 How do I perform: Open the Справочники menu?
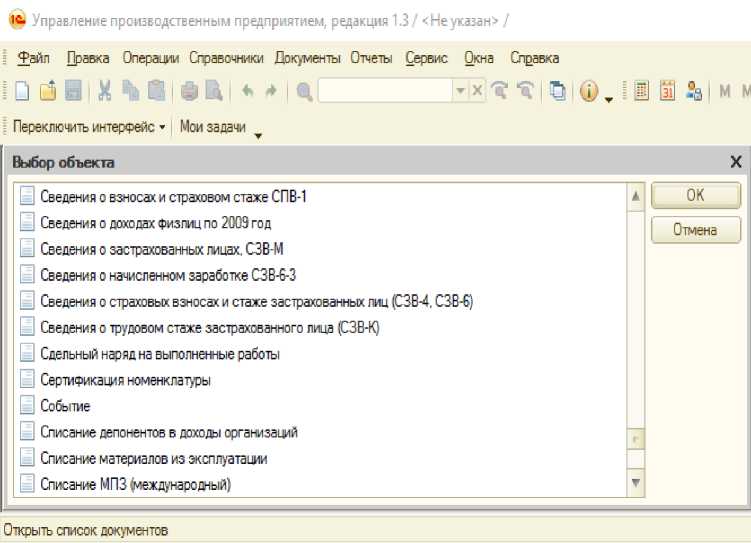(226, 58)
